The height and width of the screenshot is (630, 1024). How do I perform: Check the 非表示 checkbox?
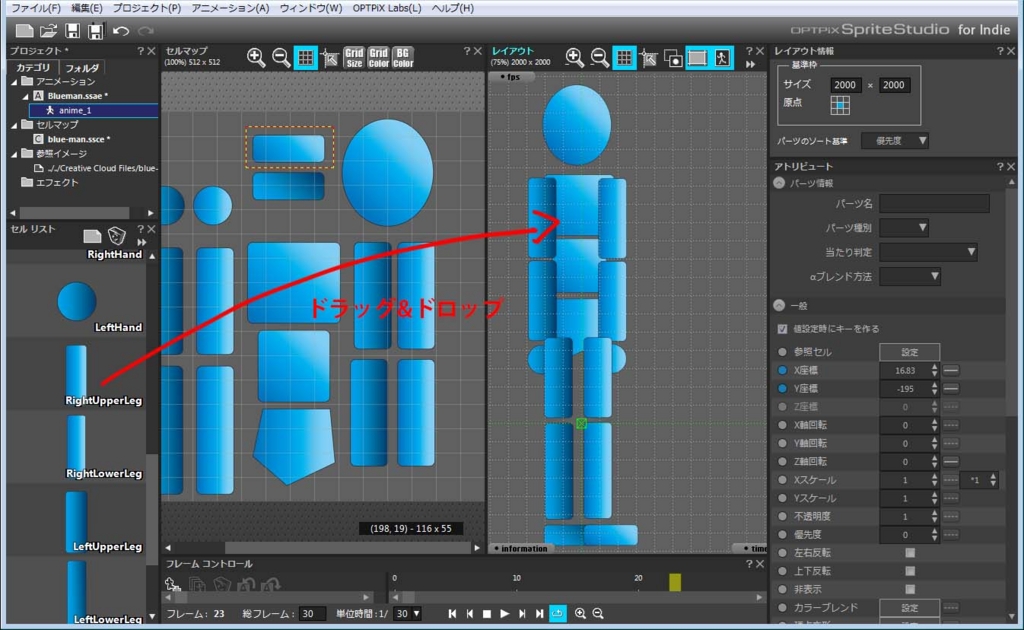(x=910, y=590)
